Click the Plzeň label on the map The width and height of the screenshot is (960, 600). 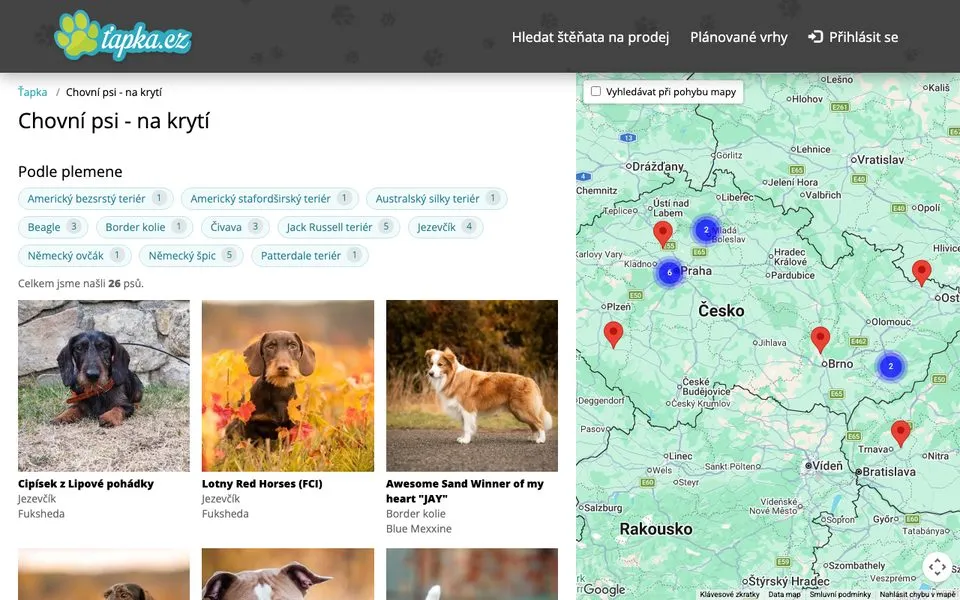[x=618, y=306]
